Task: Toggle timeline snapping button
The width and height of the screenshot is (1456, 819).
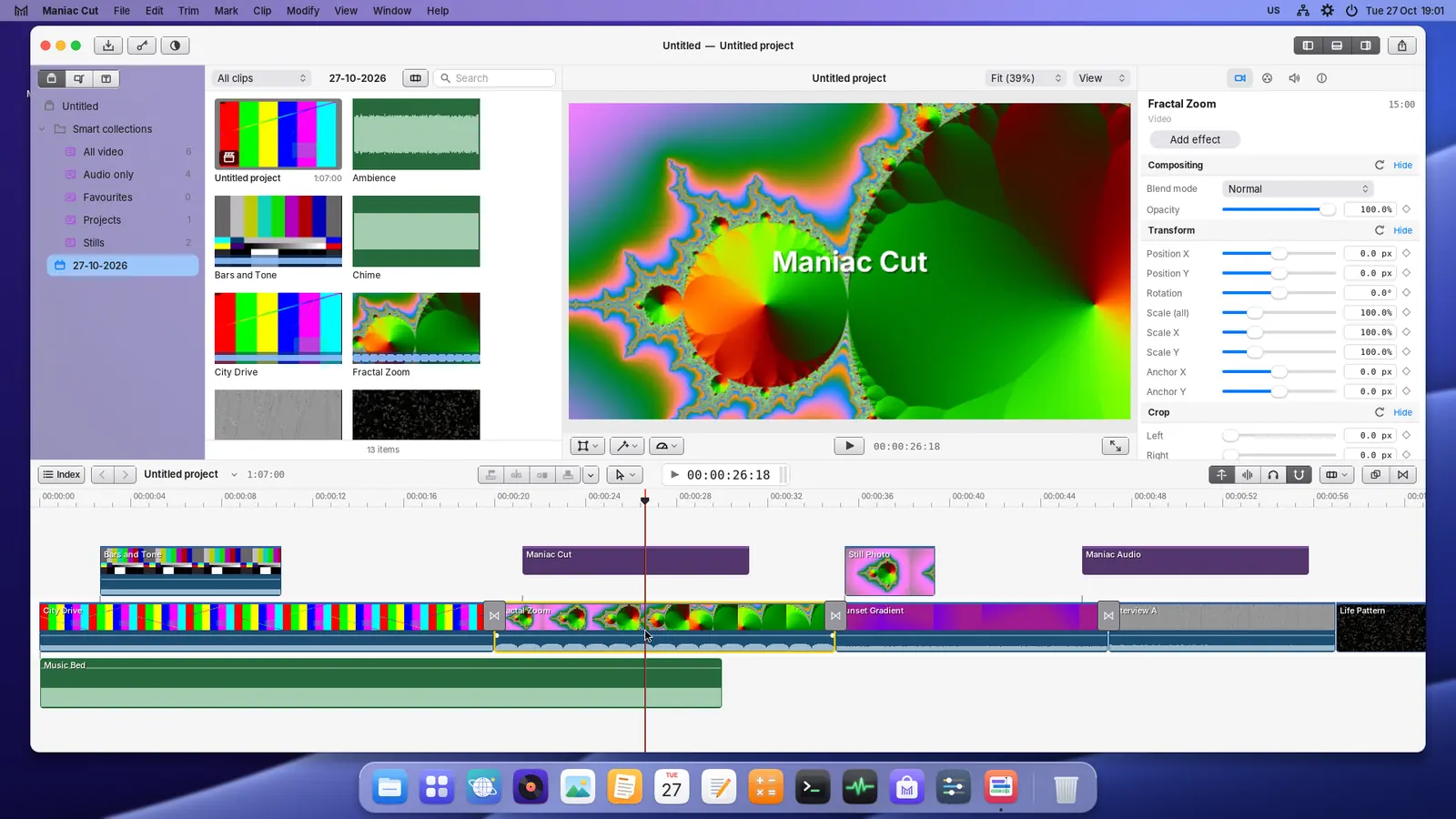Action: (1299, 474)
